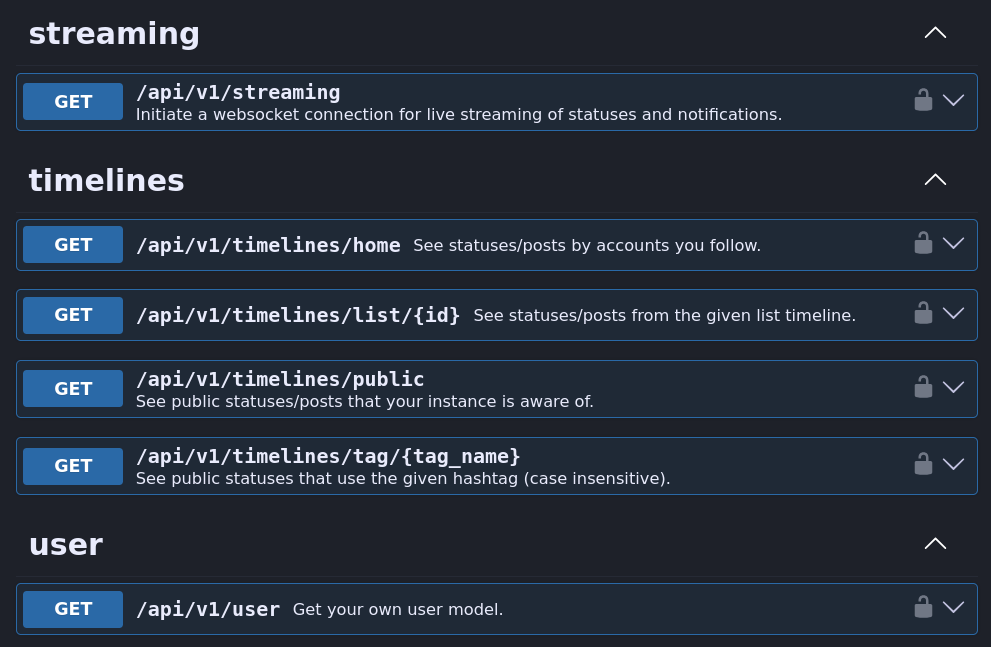Open the /api/v1/timelines/tag/{tag_name} path

coord(328,456)
